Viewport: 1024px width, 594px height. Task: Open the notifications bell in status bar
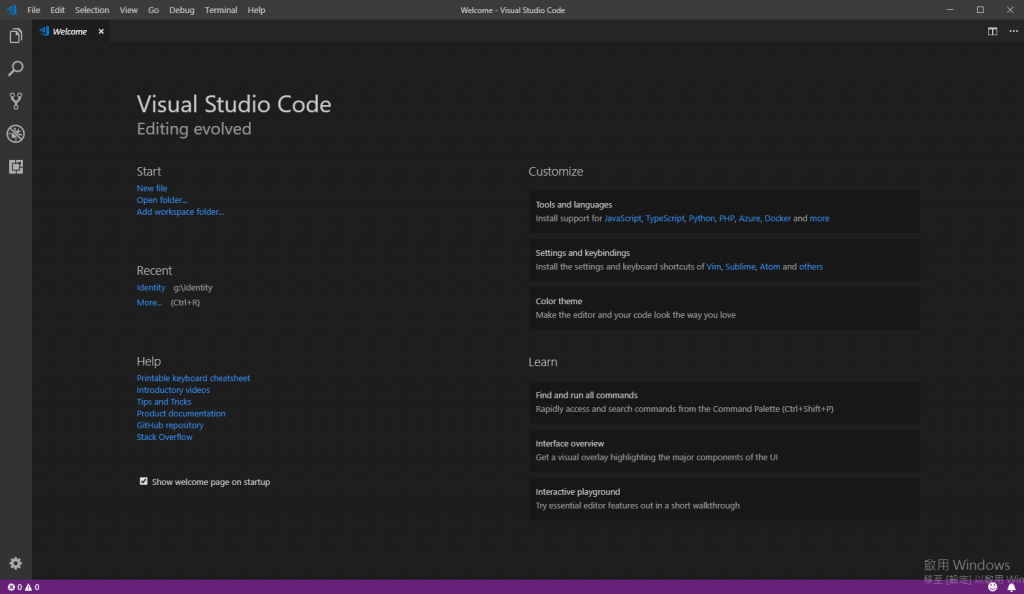tap(1011, 587)
